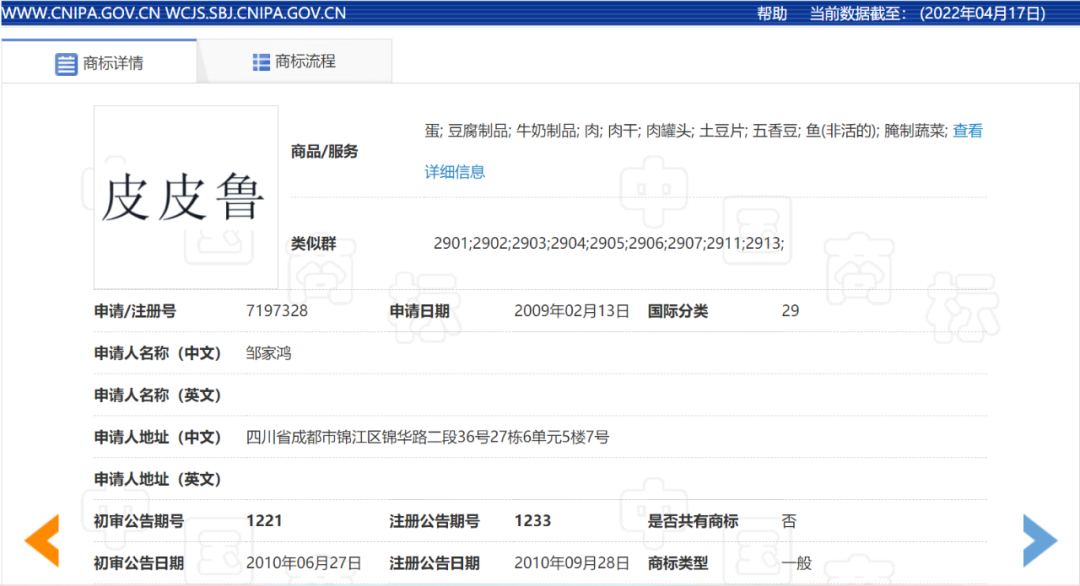
Task: Click the data cutoff date 2022年04月17日
Action: (x=982, y=13)
